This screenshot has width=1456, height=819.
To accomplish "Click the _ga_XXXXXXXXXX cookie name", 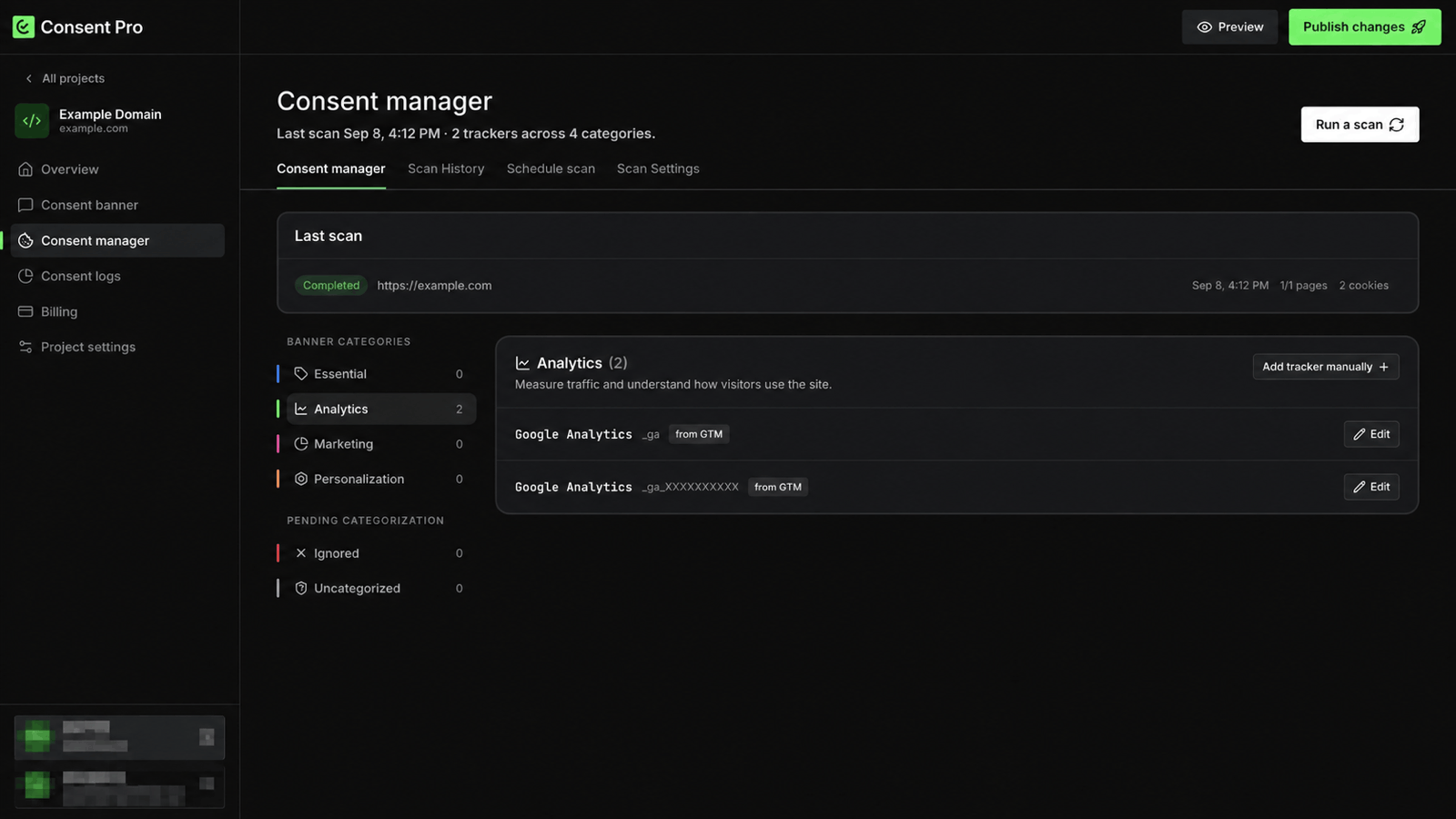I will click(690, 487).
